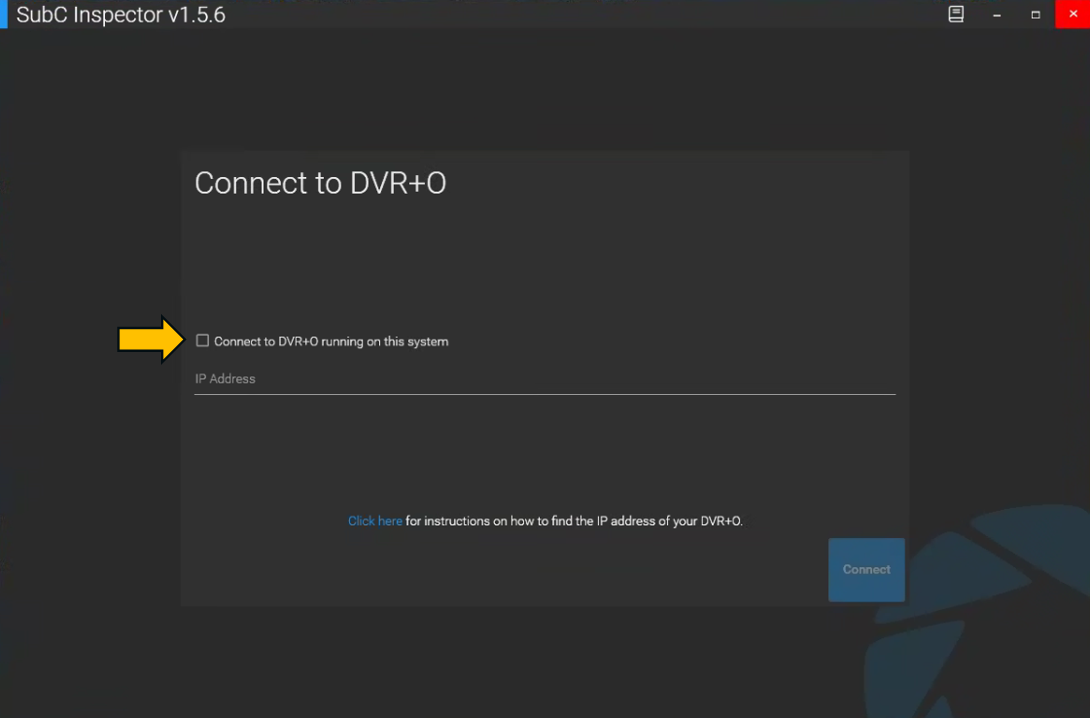The height and width of the screenshot is (718, 1090).
Task: Maximize the SubC Inspector window
Action: click(x=1035, y=15)
